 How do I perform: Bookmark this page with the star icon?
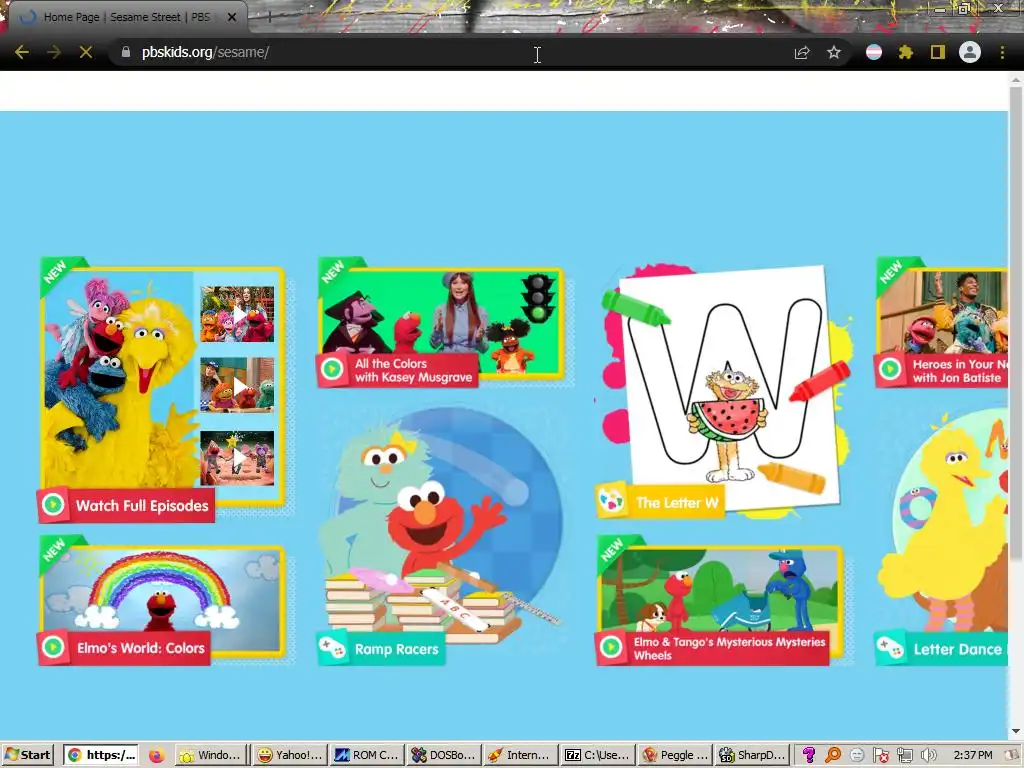point(834,52)
